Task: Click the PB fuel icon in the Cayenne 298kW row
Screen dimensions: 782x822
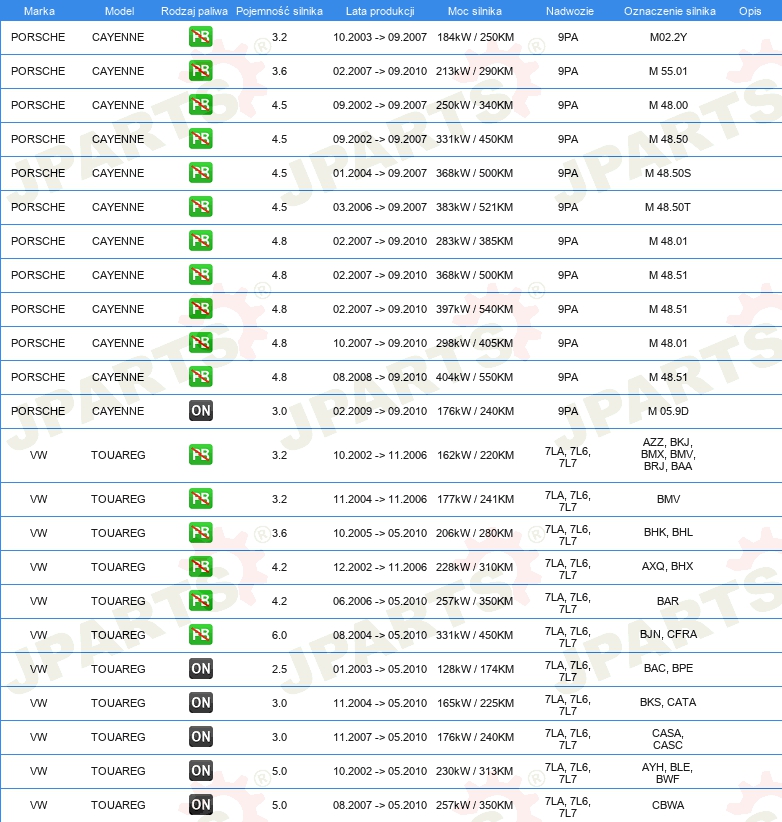Action: 201,343
